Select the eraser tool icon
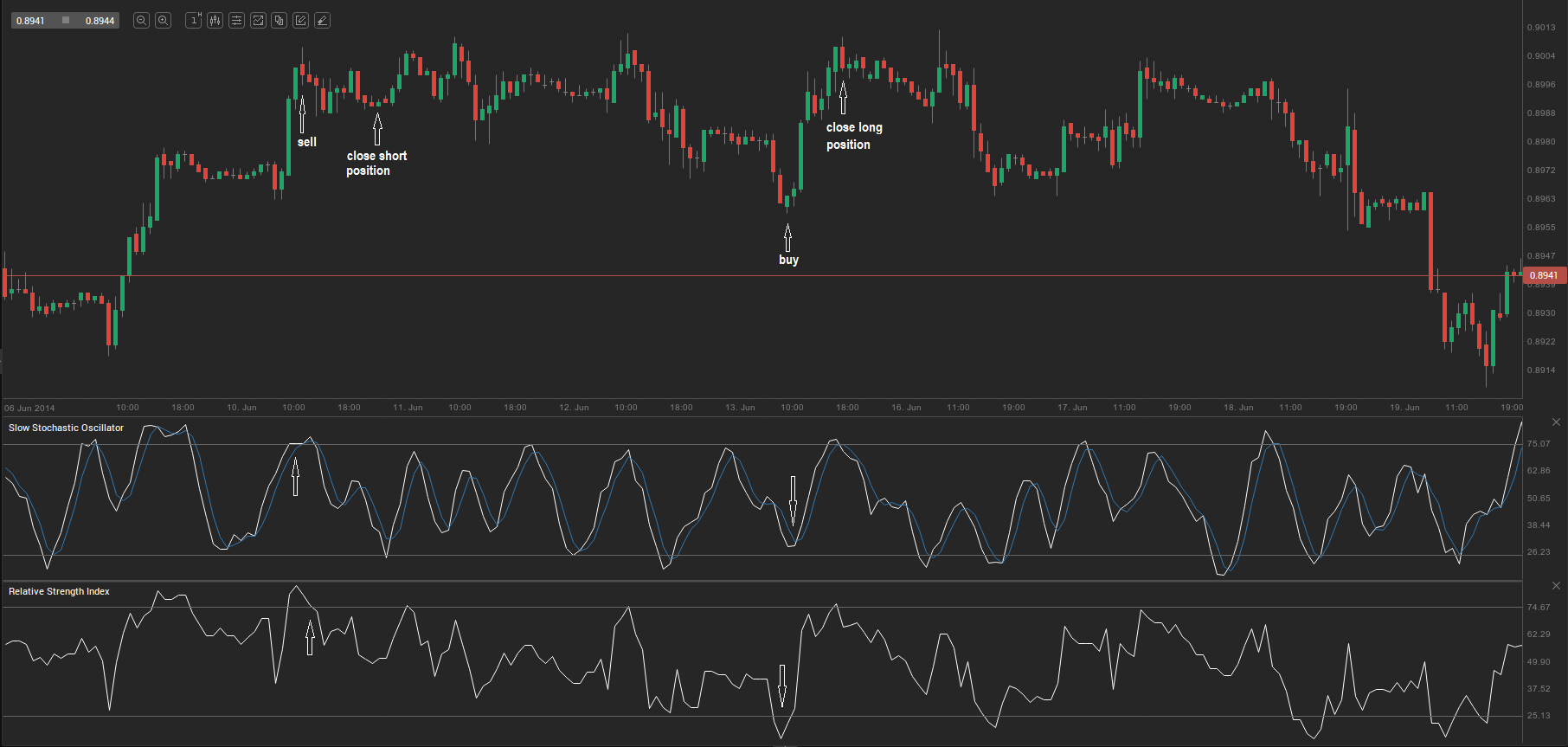This screenshot has height=747, width=1568. [322, 20]
